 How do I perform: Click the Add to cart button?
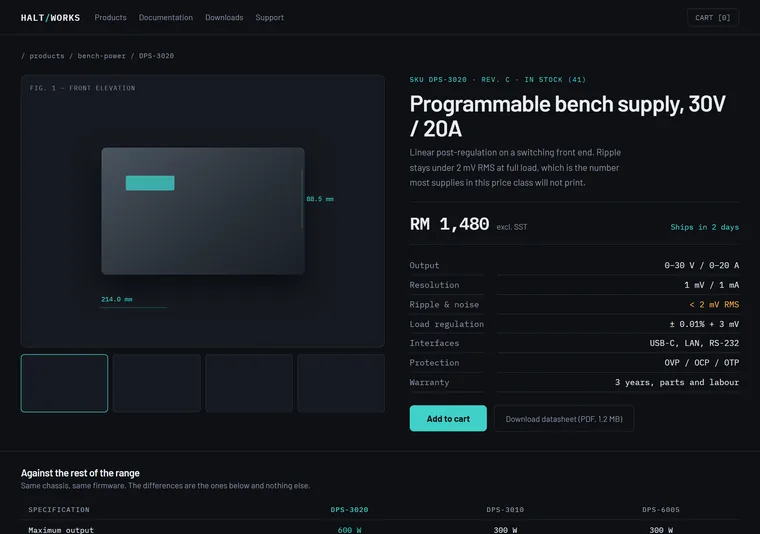pyautogui.click(x=448, y=419)
